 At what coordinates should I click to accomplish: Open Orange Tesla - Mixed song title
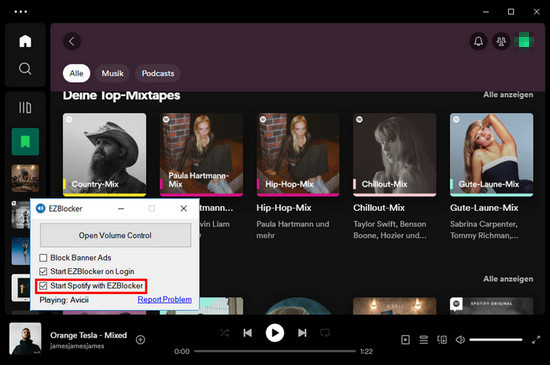click(x=88, y=335)
